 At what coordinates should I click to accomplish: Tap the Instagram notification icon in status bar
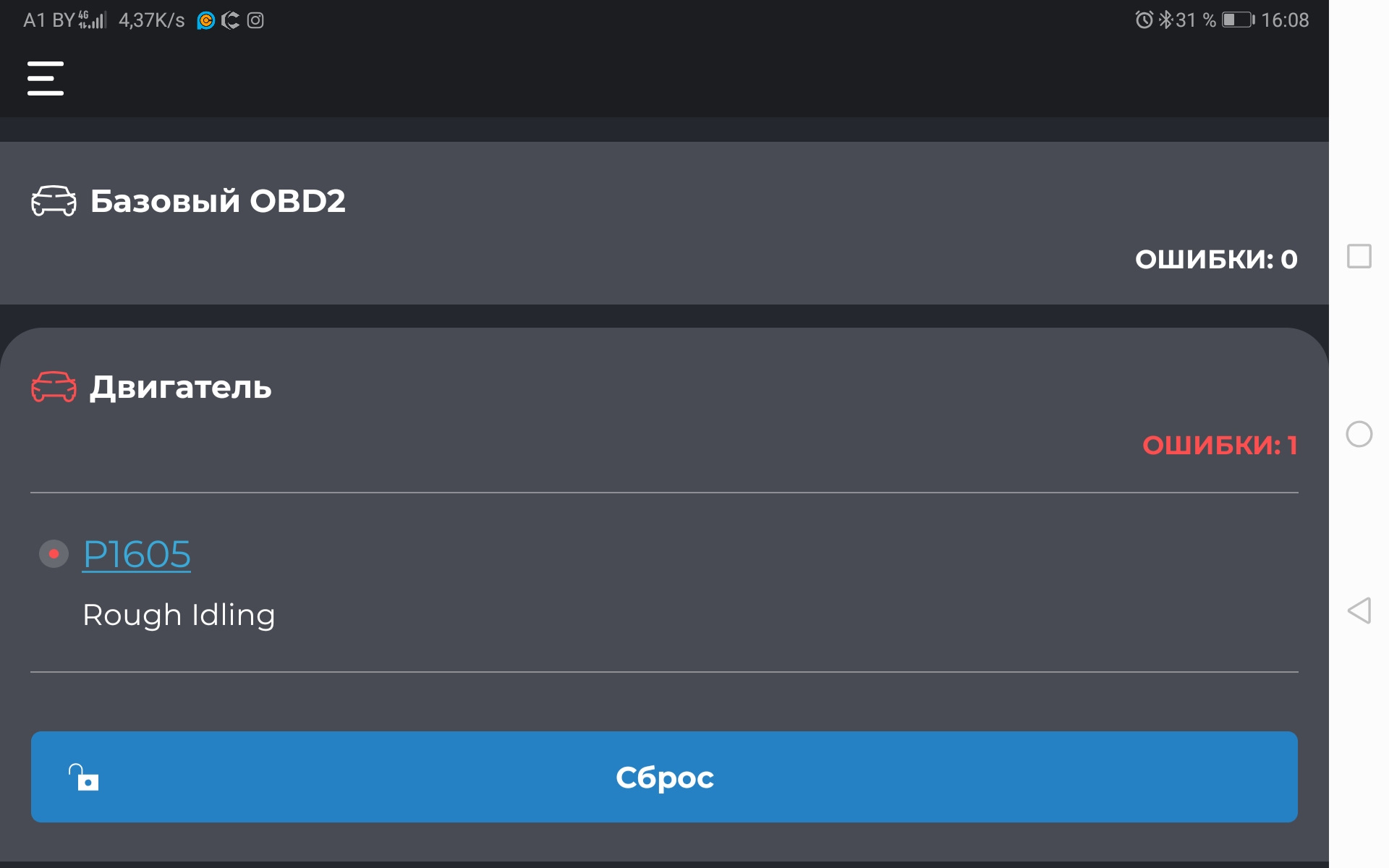[255, 20]
